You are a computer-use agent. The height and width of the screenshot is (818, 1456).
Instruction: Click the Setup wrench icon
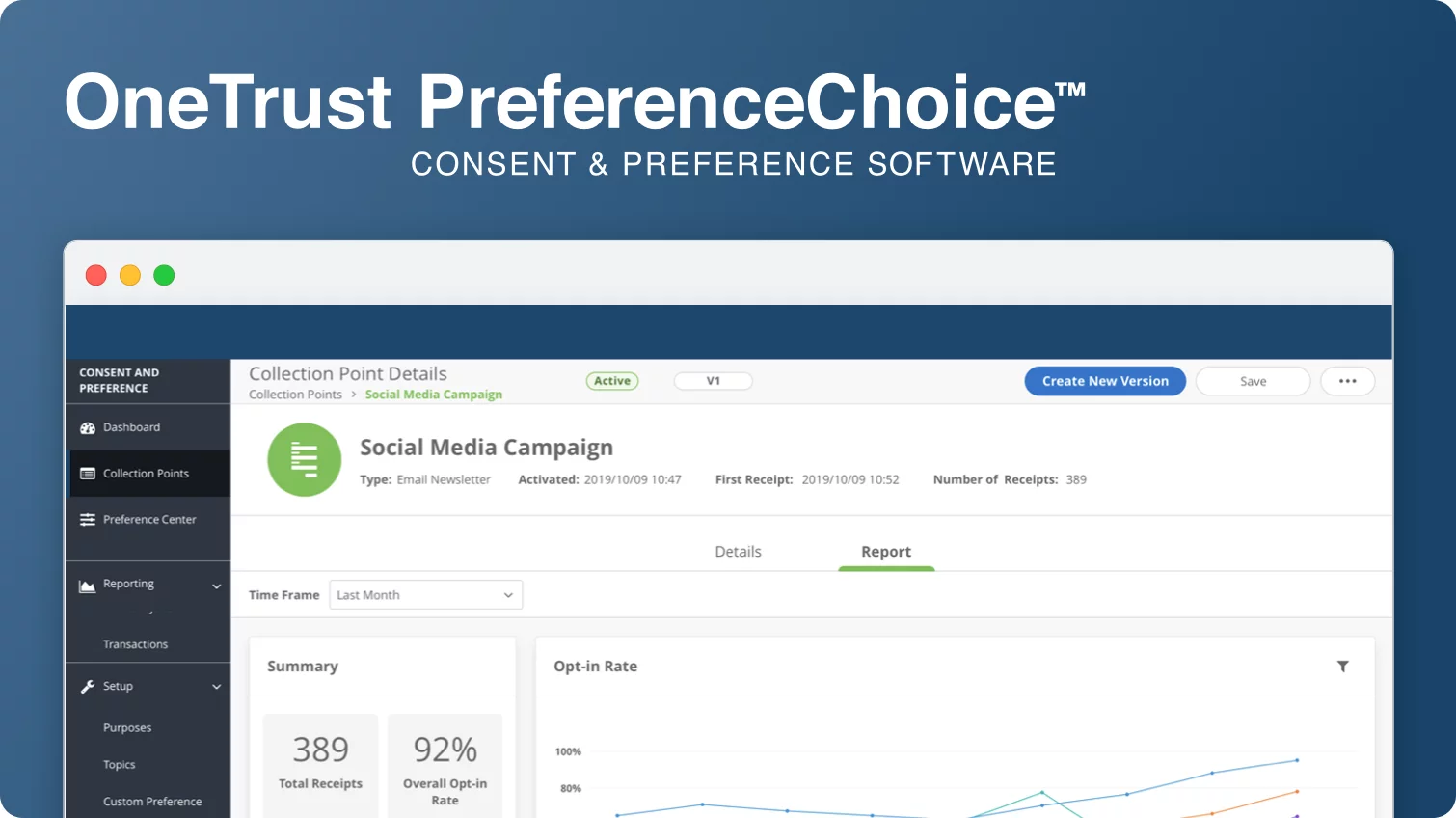pyautogui.click(x=88, y=687)
